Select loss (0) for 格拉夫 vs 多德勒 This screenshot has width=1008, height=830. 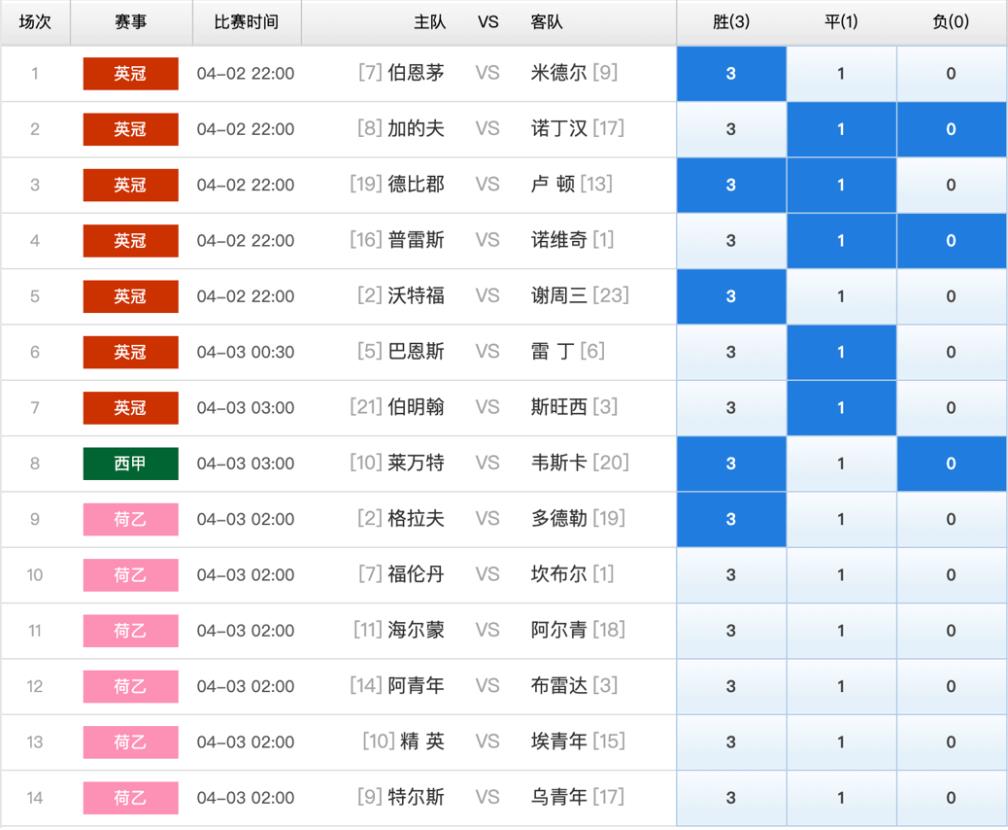[951, 519]
